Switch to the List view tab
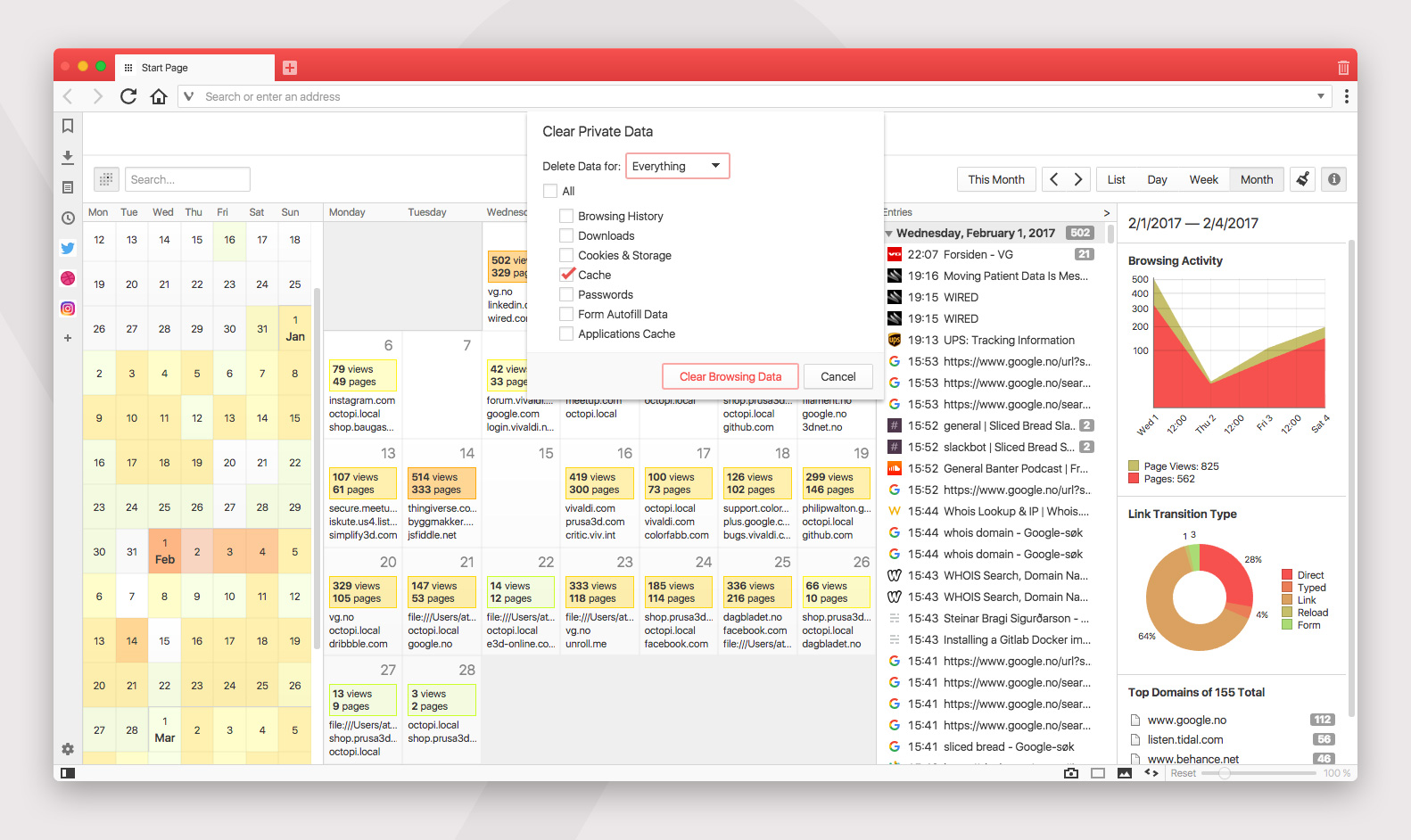This screenshot has width=1411, height=840. click(1117, 179)
